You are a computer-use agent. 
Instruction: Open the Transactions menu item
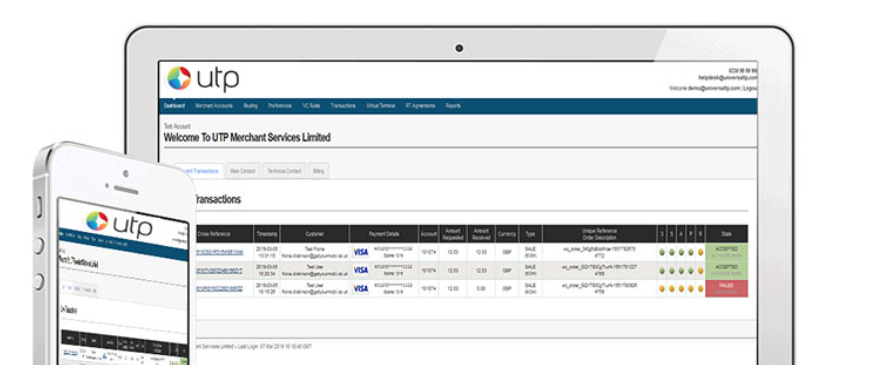point(343,106)
